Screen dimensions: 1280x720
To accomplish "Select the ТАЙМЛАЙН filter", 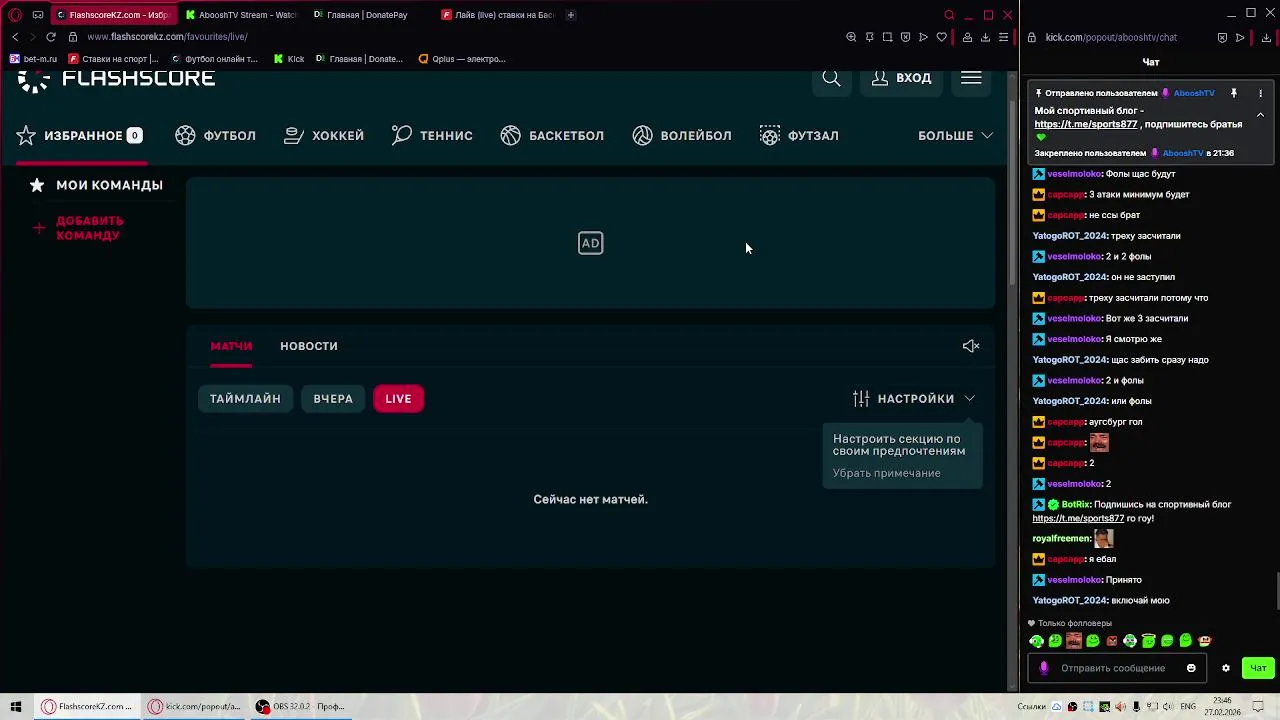I will coord(245,399).
